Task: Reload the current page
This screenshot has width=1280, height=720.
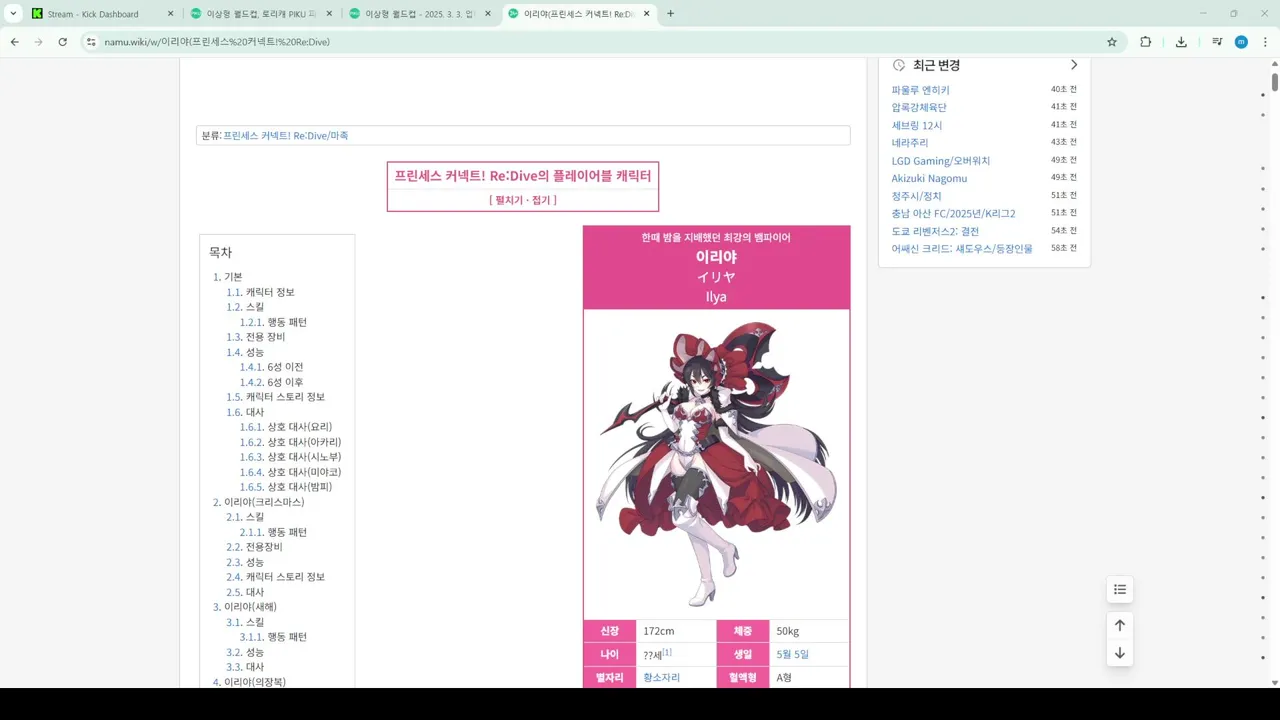Action: pyautogui.click(x=63, y=42)
